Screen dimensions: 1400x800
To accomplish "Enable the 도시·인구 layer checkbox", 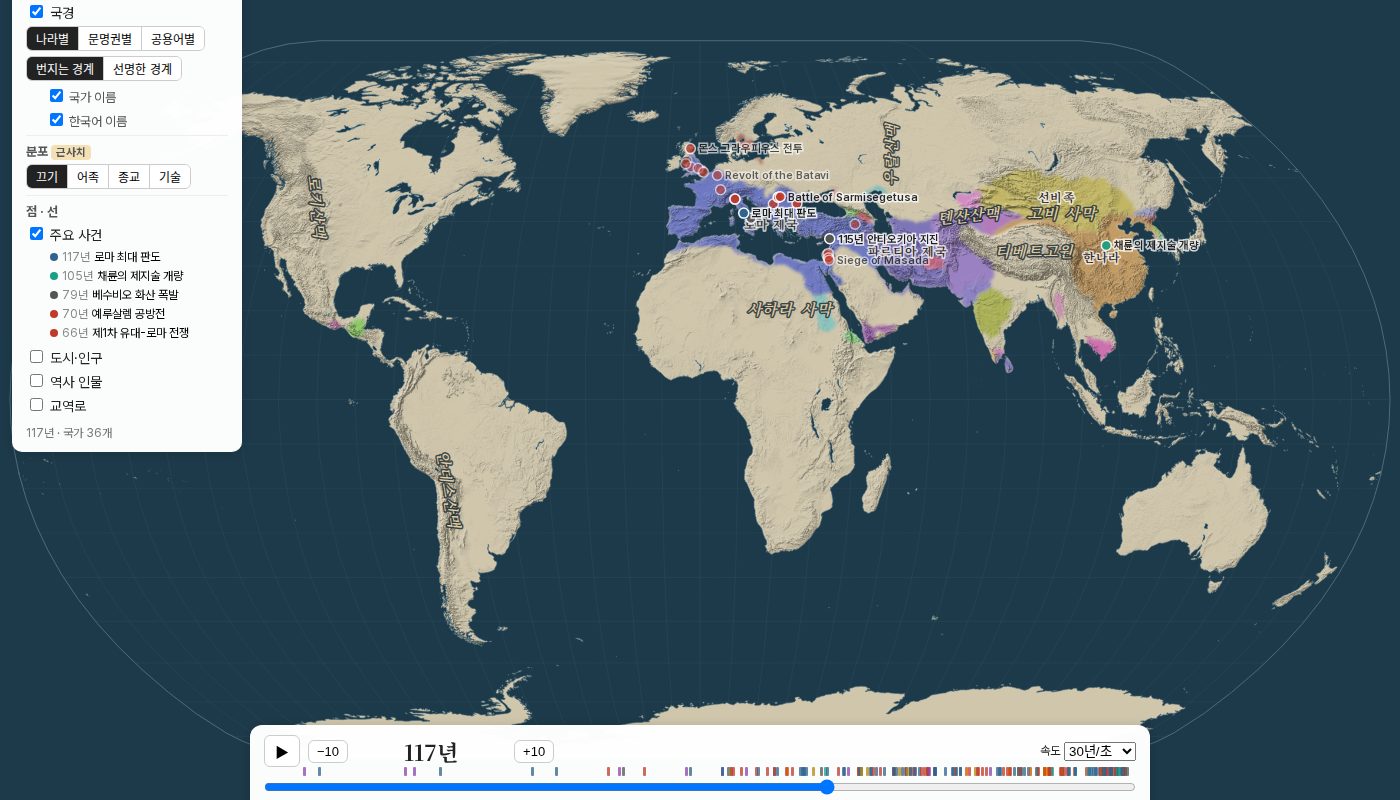I will pyautogui.click(x=37, y=357).
